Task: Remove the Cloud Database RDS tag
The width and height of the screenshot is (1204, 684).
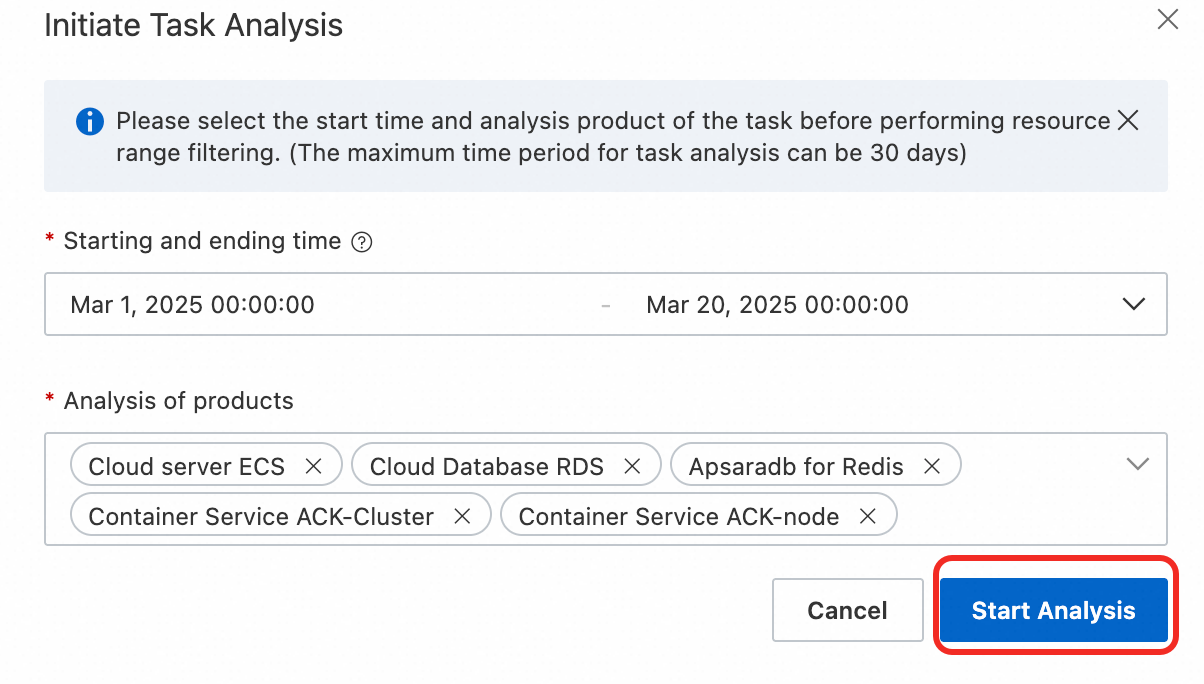Action: [x=632, y=466]
